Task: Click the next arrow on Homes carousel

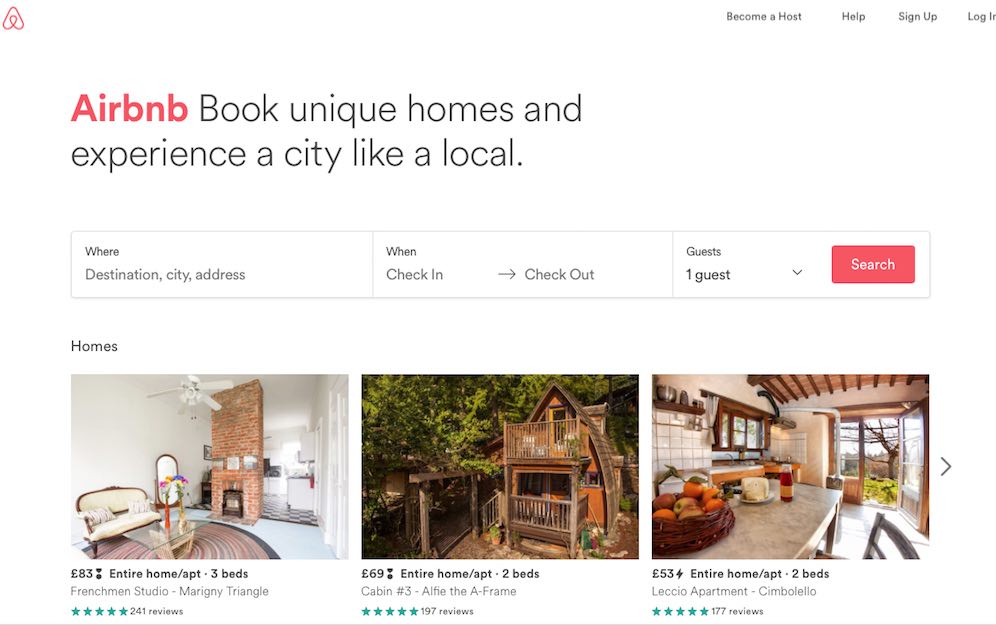Action: click(946, 467)
